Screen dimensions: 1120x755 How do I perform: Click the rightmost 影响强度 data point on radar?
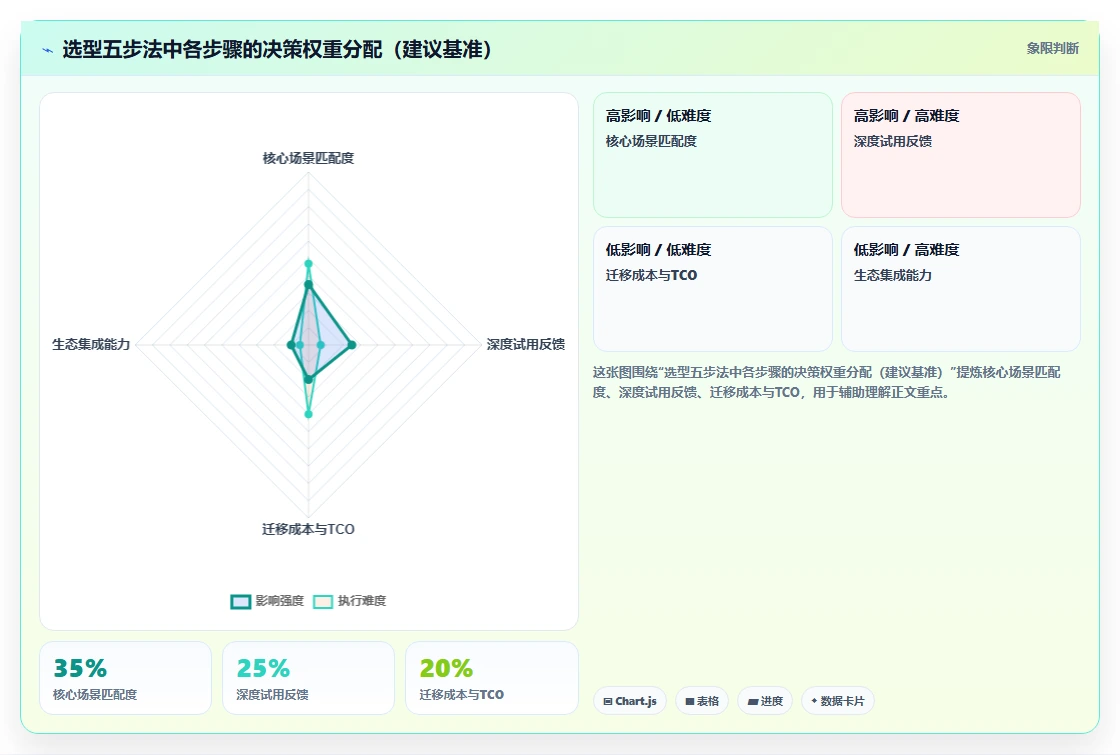click(351, 345)
